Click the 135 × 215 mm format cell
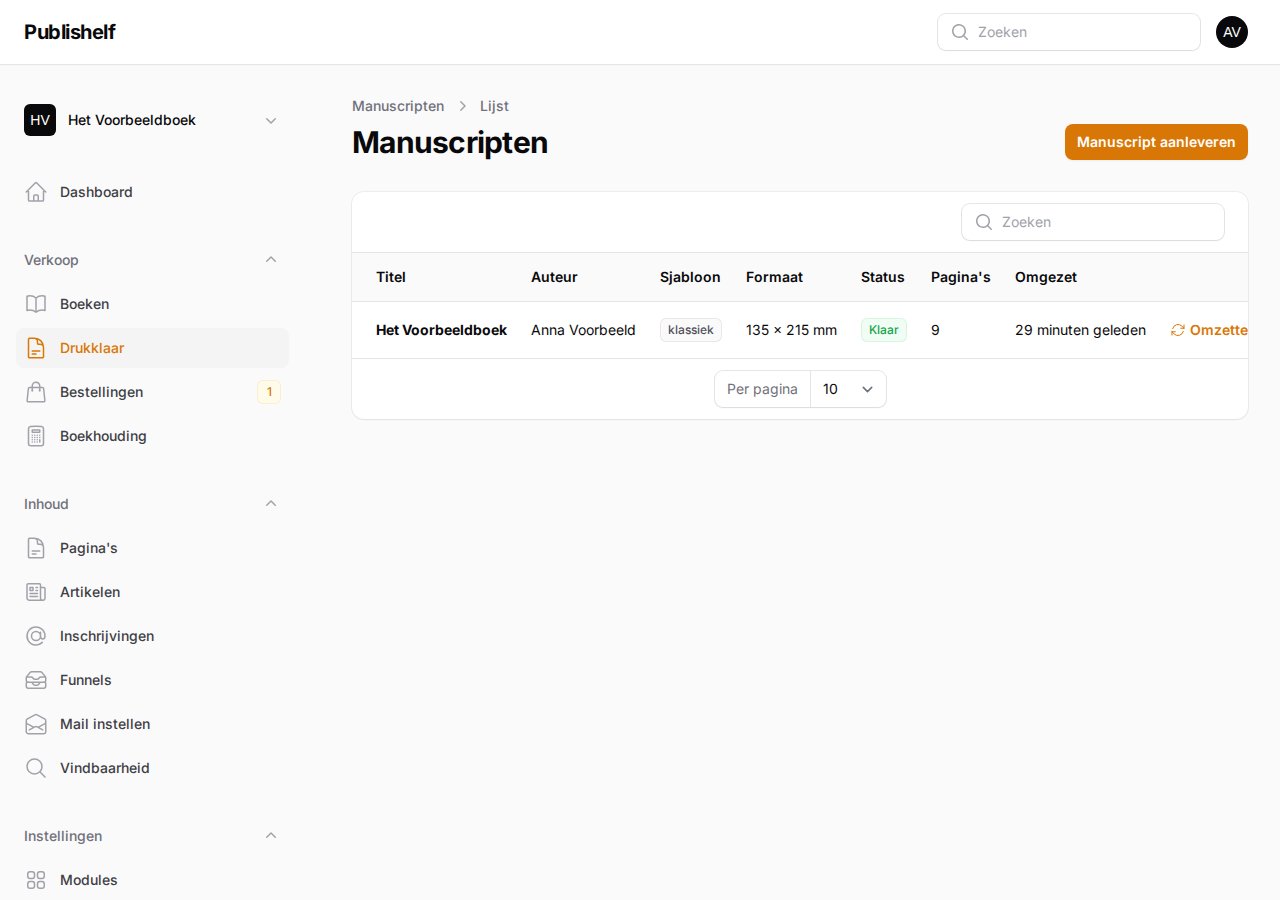This screenshot has width=1280, height=900. tap(791, 330)
